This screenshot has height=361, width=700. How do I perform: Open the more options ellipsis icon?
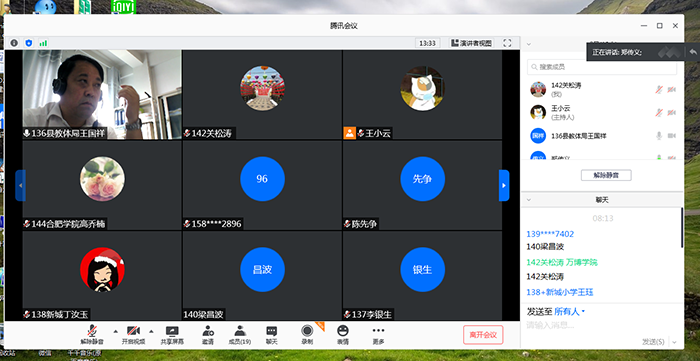point(378,331)
